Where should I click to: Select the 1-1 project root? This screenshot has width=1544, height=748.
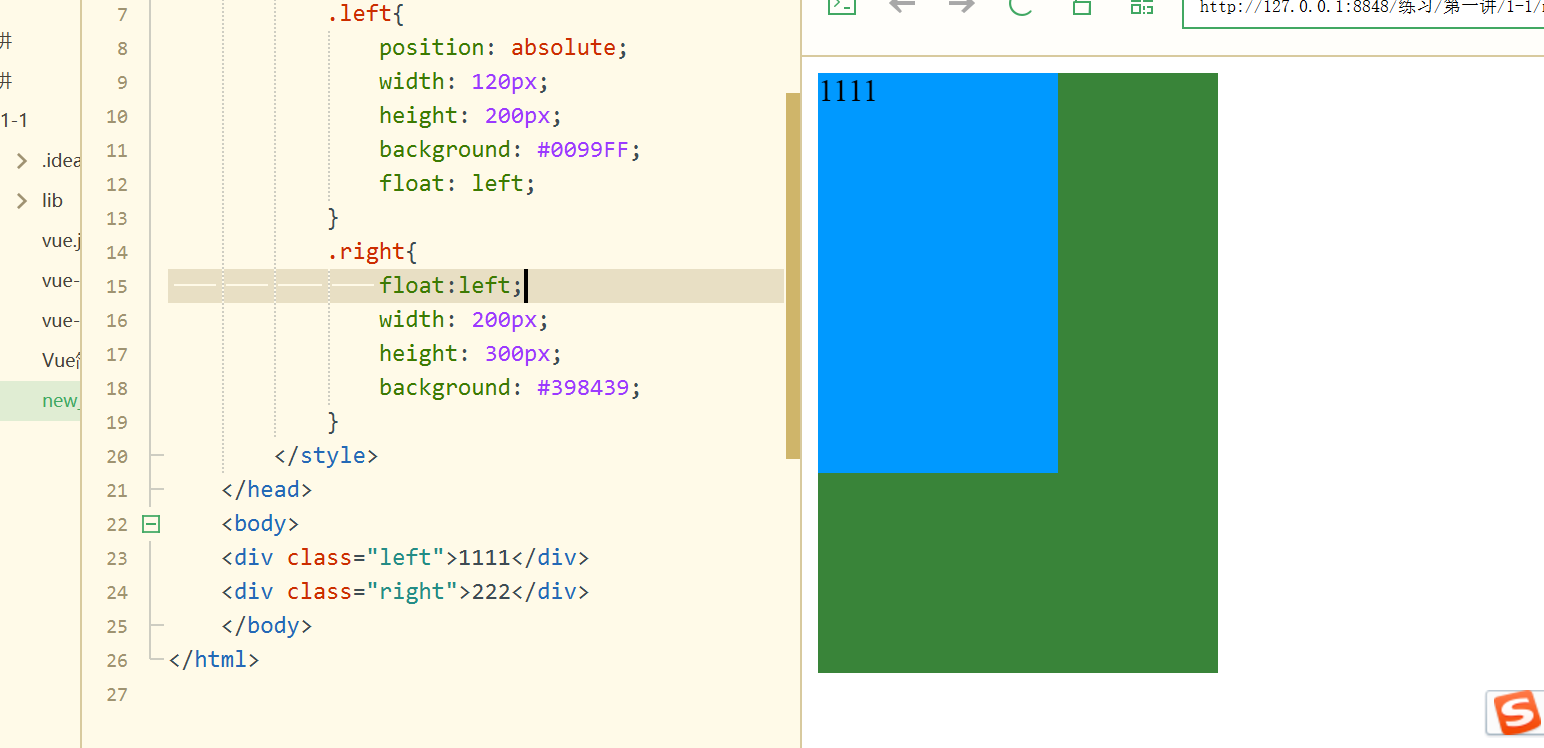coord(14,121)
